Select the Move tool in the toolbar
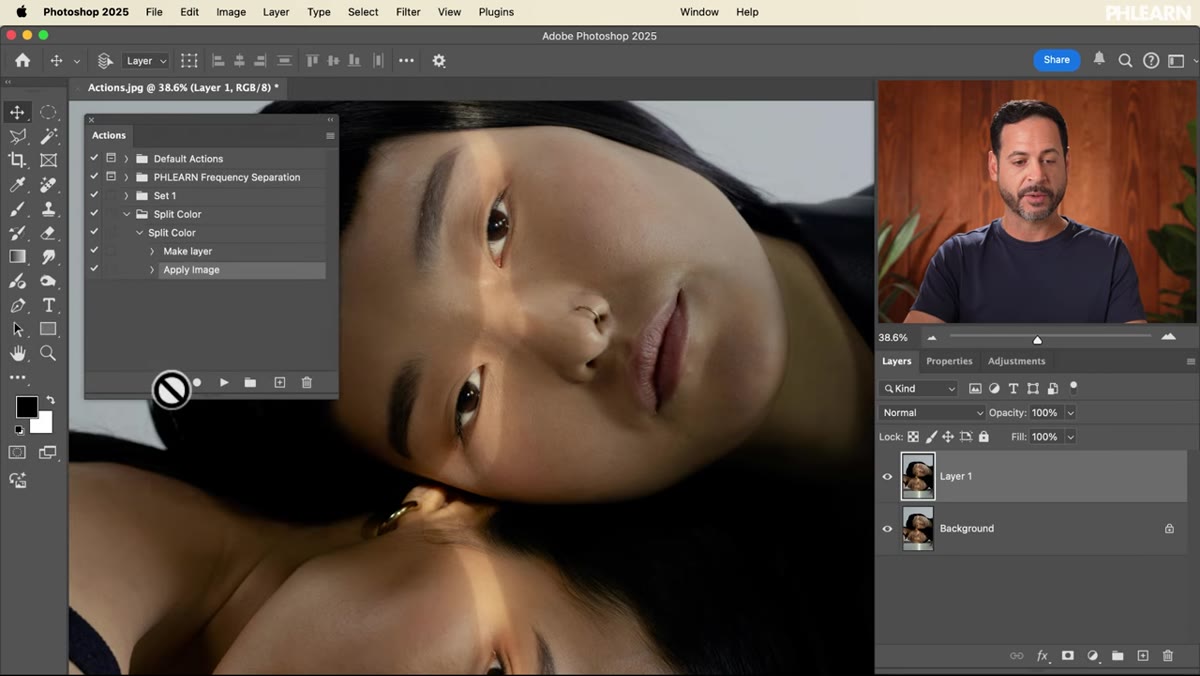This screenshot has height=676, width=1200. click(17, 112)
